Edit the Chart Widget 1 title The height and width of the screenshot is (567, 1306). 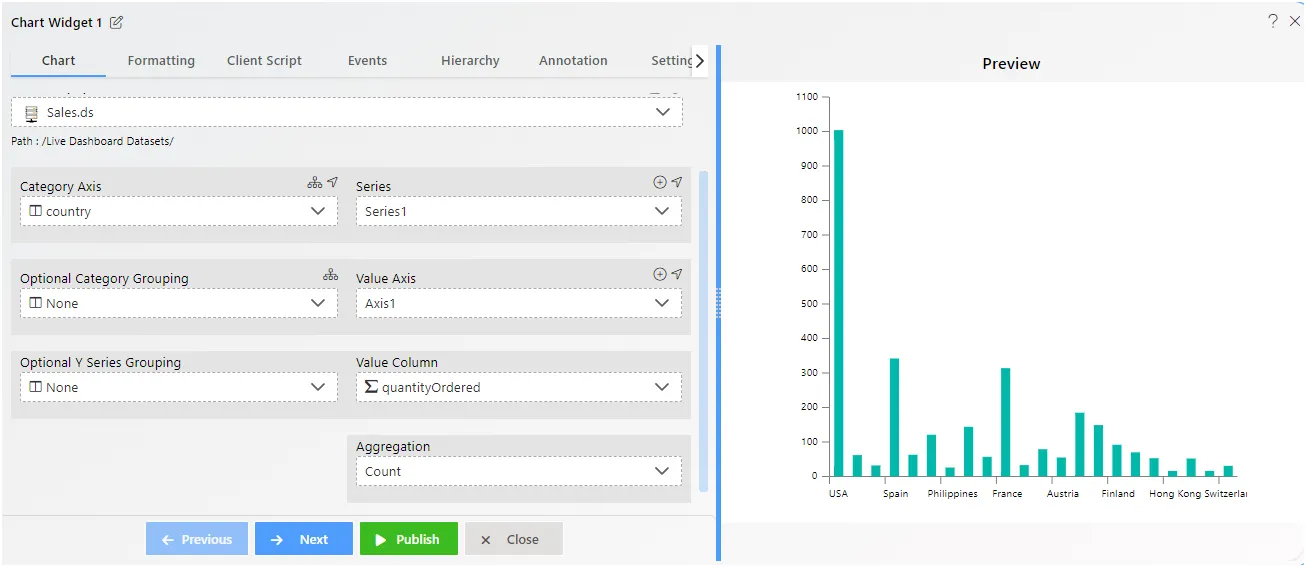116,22
